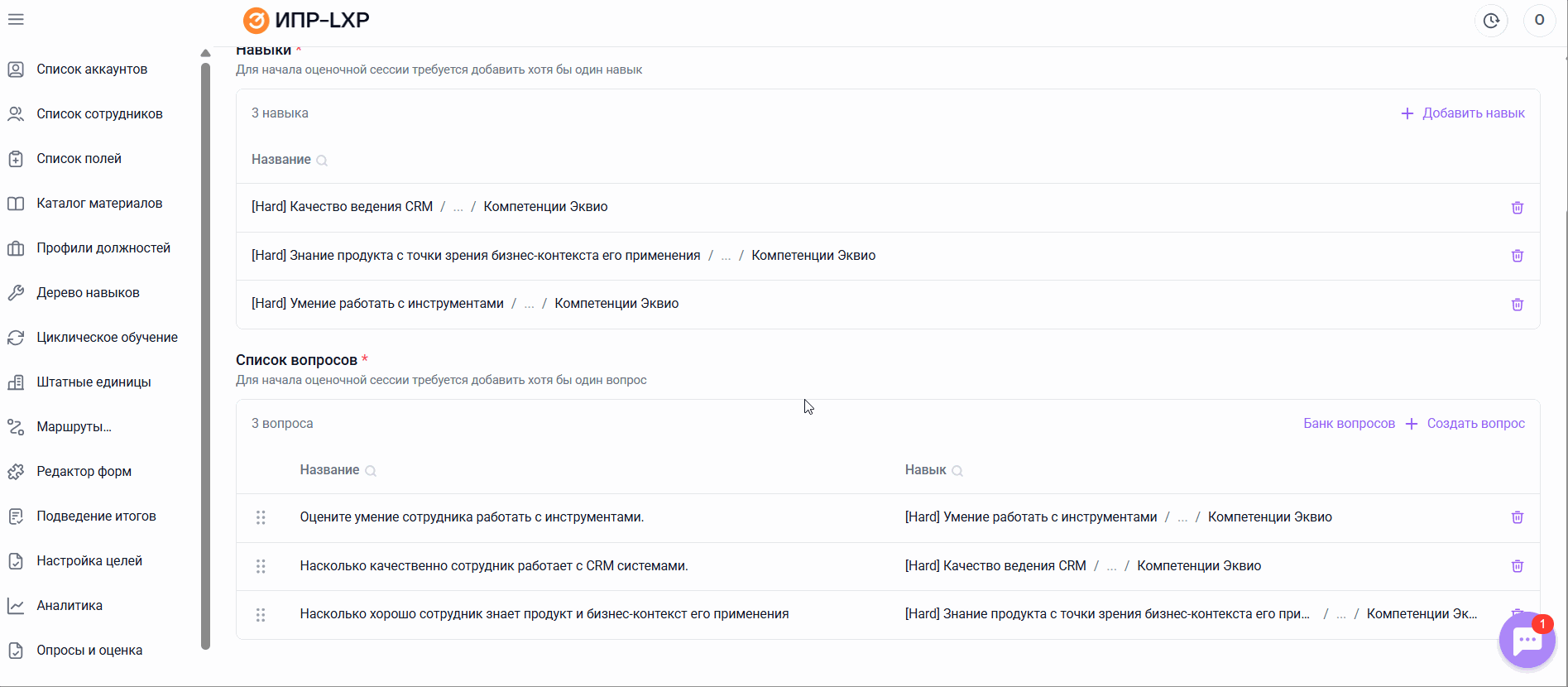Expand ellipsis in 'Знание продукта' skill breadcrumb
The height and width of the screenshot is (687, 1568).
pyautogui.click(x=726, y=256)
